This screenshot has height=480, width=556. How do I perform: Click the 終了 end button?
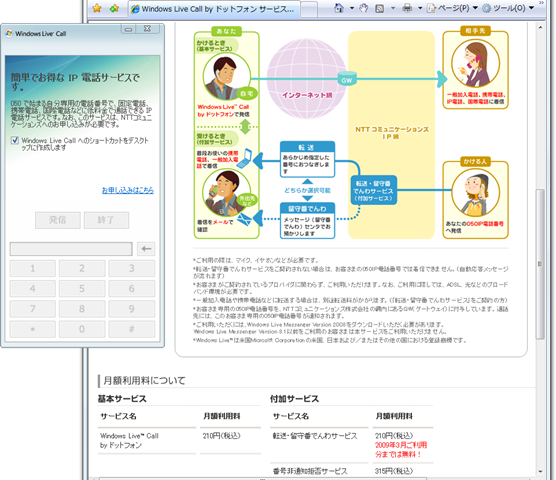[x=106, y=220]
